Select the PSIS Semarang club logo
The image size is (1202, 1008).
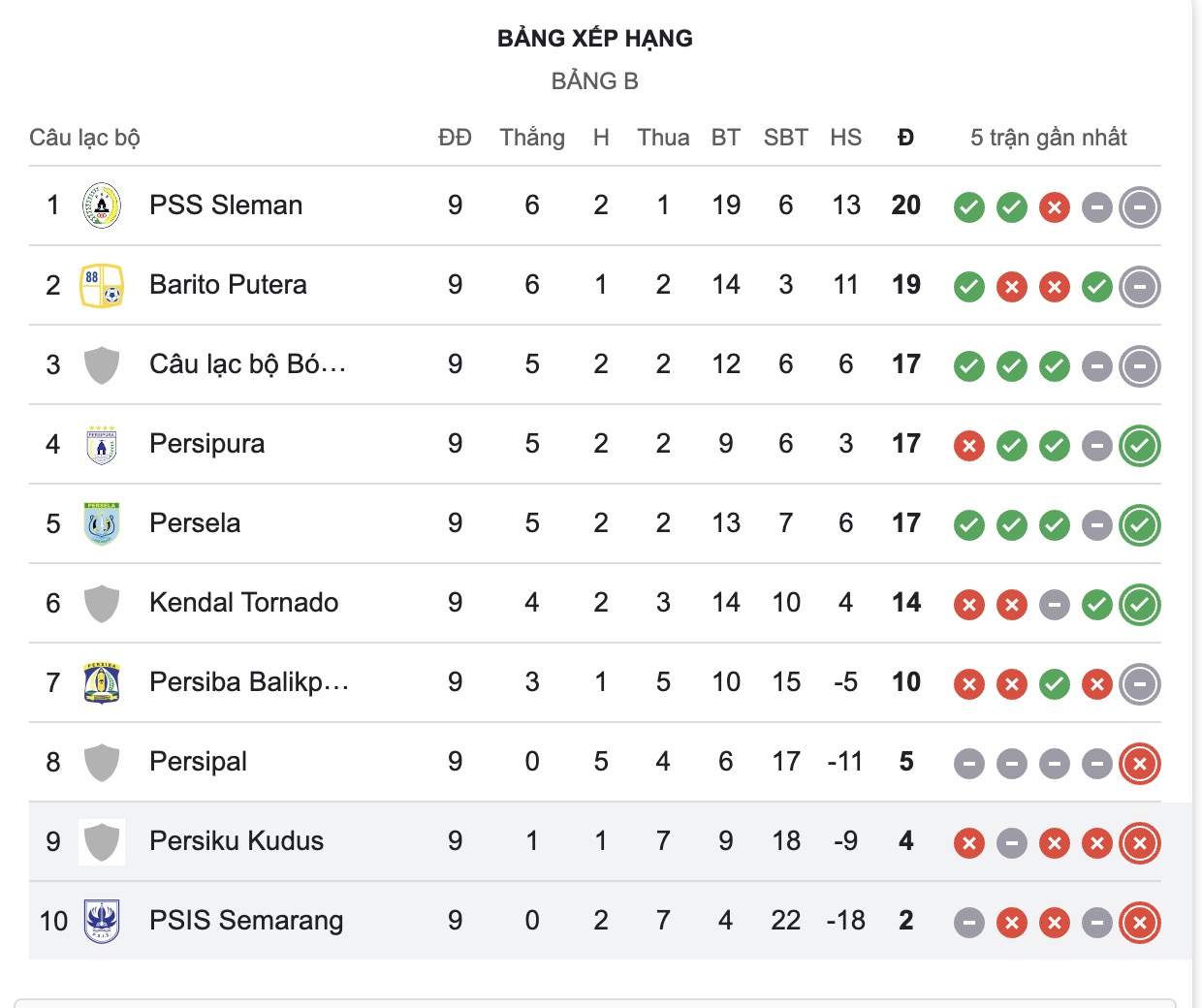click(100, 921)
